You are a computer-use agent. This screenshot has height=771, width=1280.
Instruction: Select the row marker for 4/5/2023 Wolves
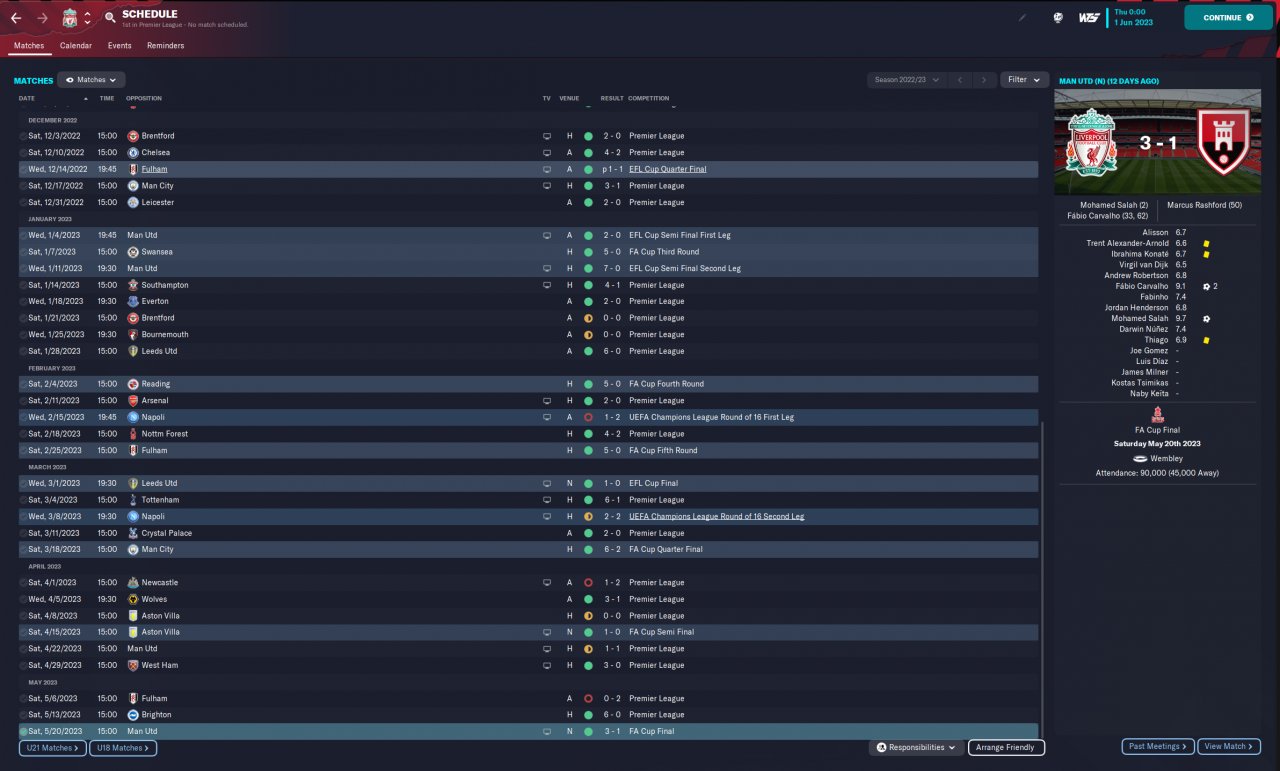point(23,599)
